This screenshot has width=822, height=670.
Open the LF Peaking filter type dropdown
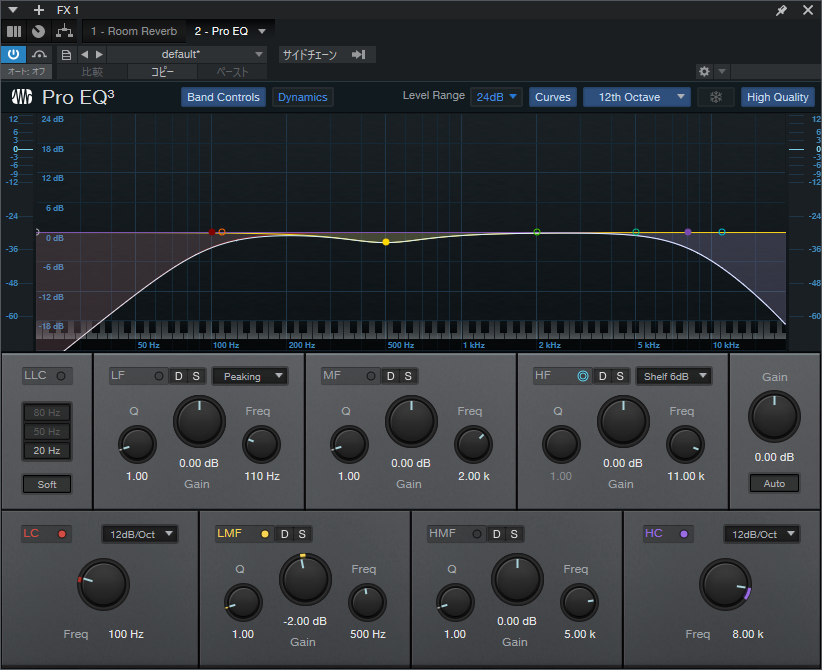250,376
